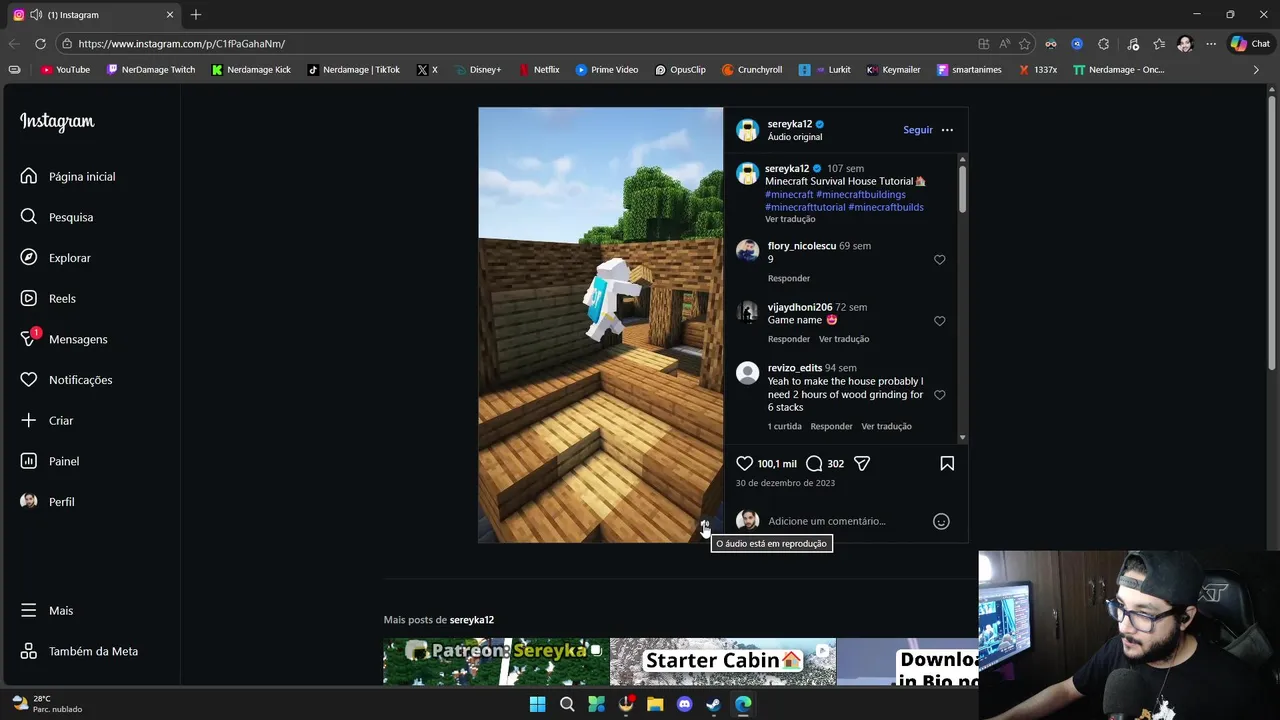Reply to vijaydhoni206's comment
The height and width of the screenshot is (720, 1280).
[789, 339]
